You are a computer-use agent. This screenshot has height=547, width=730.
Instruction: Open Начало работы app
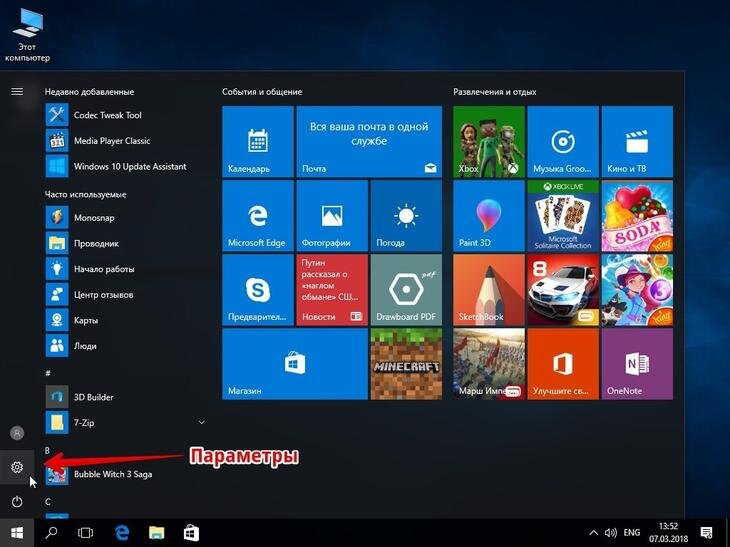(125, 269)
